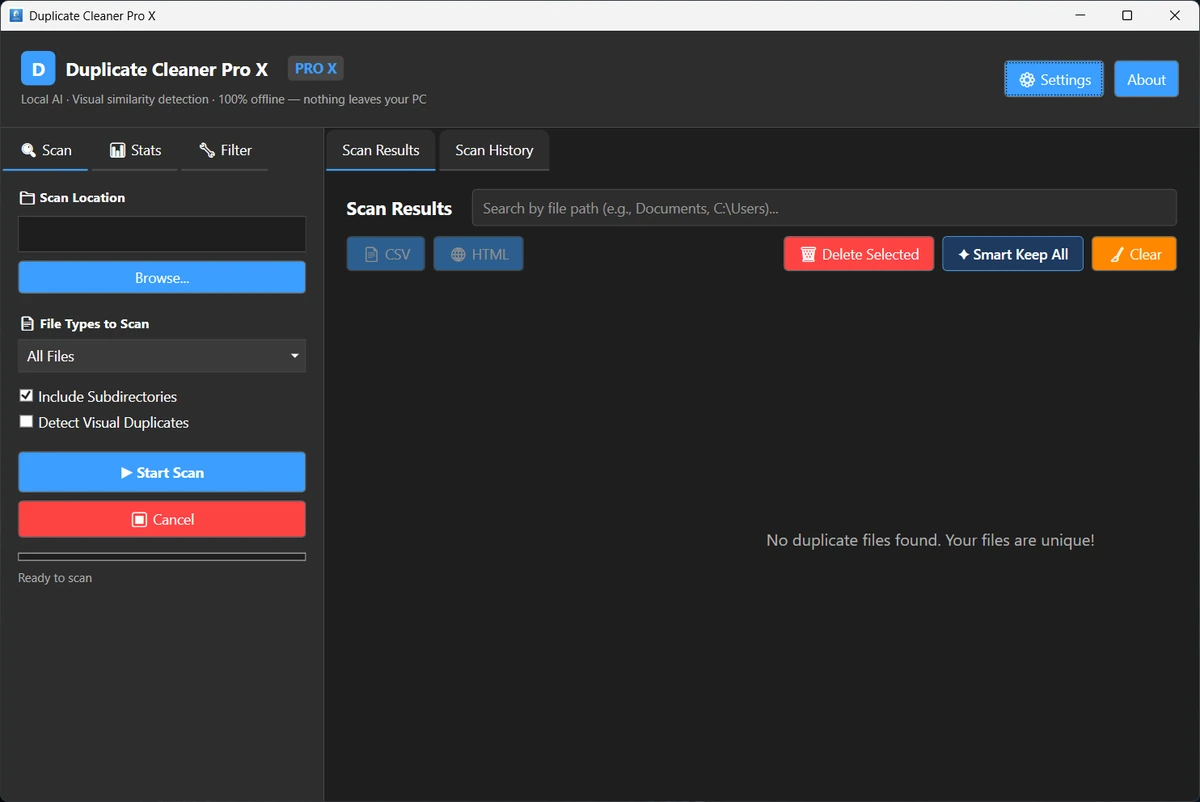
Task: Click the blue D app logo icon
Action: click(38, 69)
